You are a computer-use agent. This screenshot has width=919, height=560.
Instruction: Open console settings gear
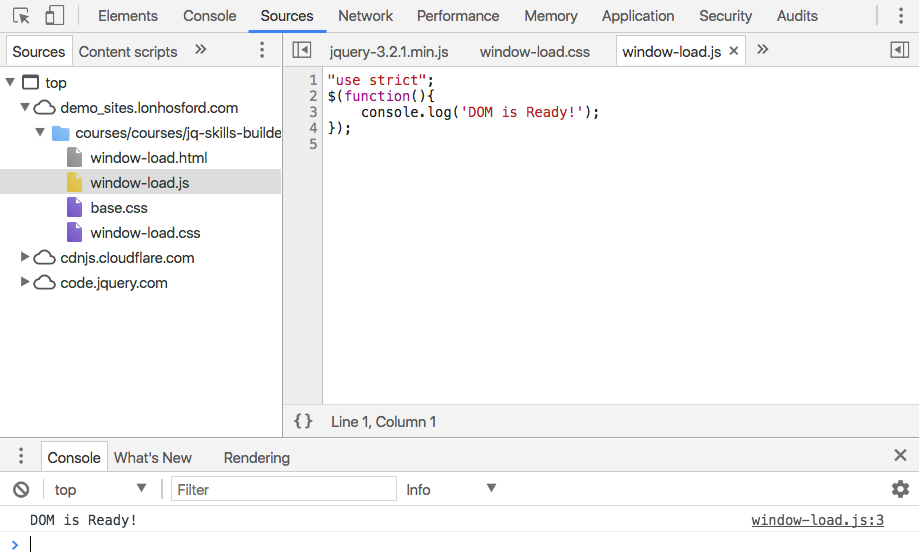coord(900,489)
